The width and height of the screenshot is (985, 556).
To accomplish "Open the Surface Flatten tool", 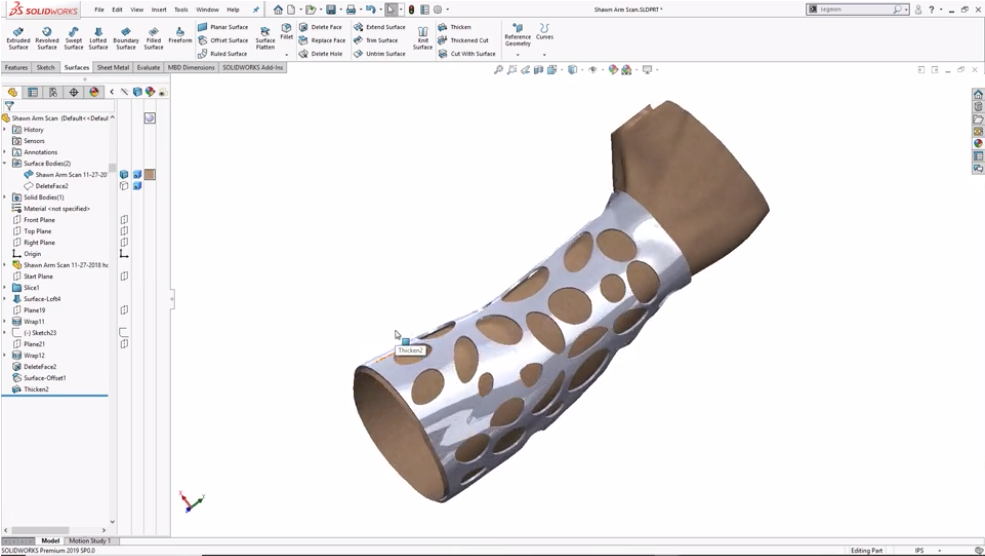I will (265, 38).
